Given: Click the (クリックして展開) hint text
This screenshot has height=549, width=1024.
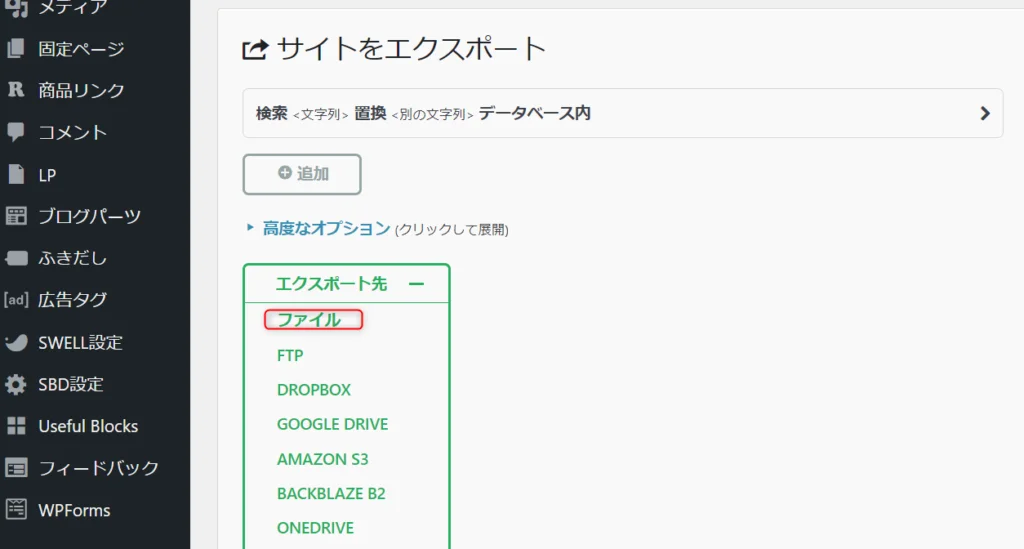Looking at the screenshot, I should (451, 230).
